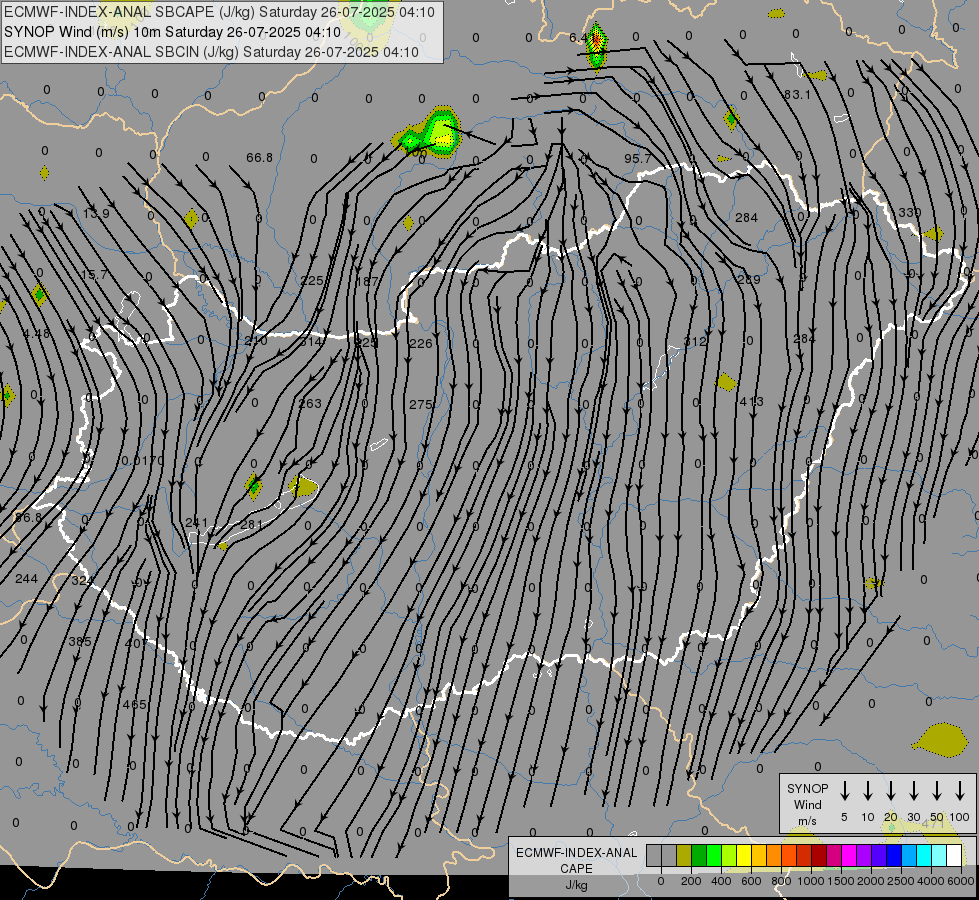Click the 226 grid value on the map
Viewport: 979px width, 900px height.
click(421, 344)
